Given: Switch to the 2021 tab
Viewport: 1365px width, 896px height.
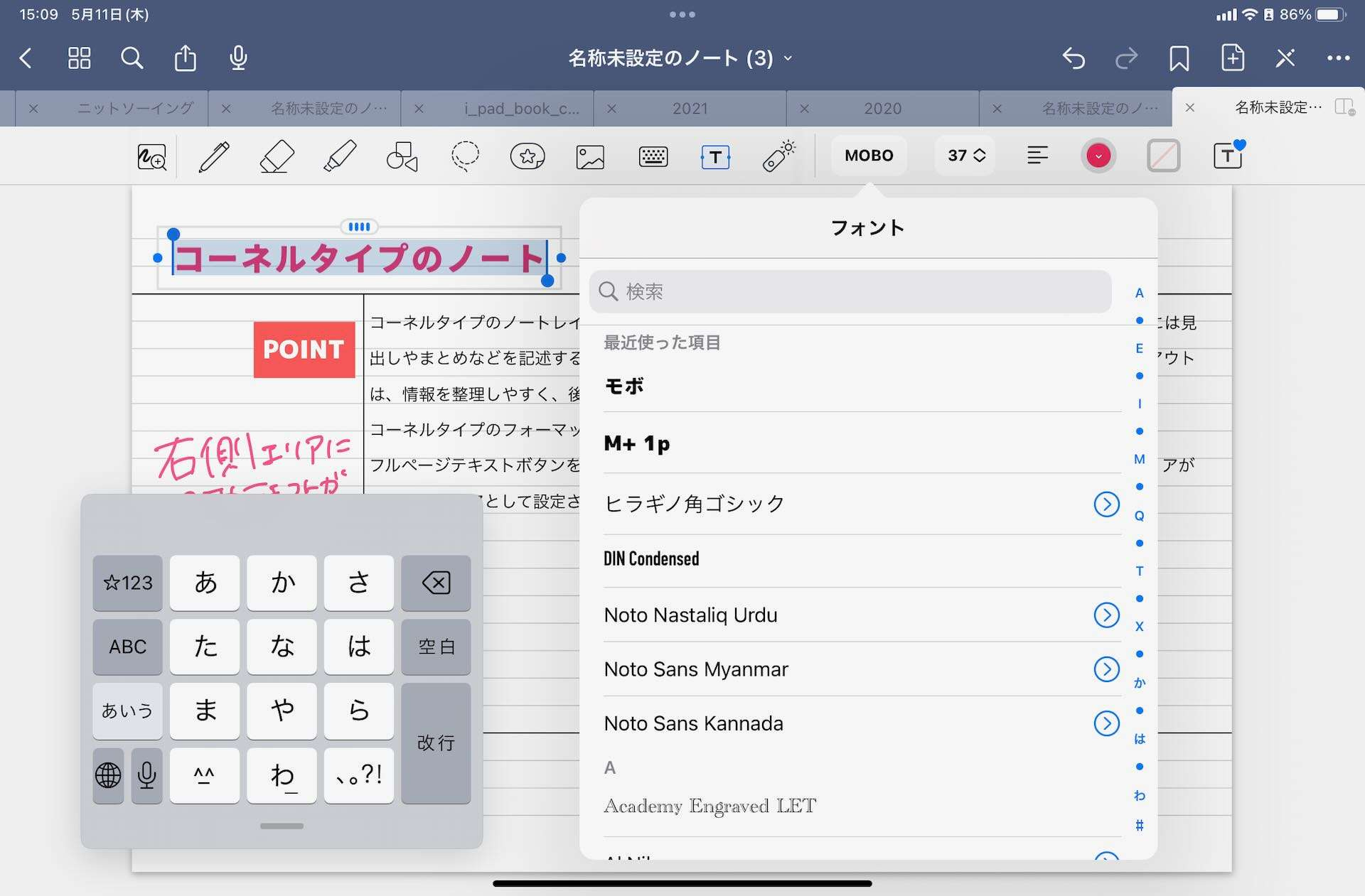Looking at the screenshot, I should (x=690, y=109).
